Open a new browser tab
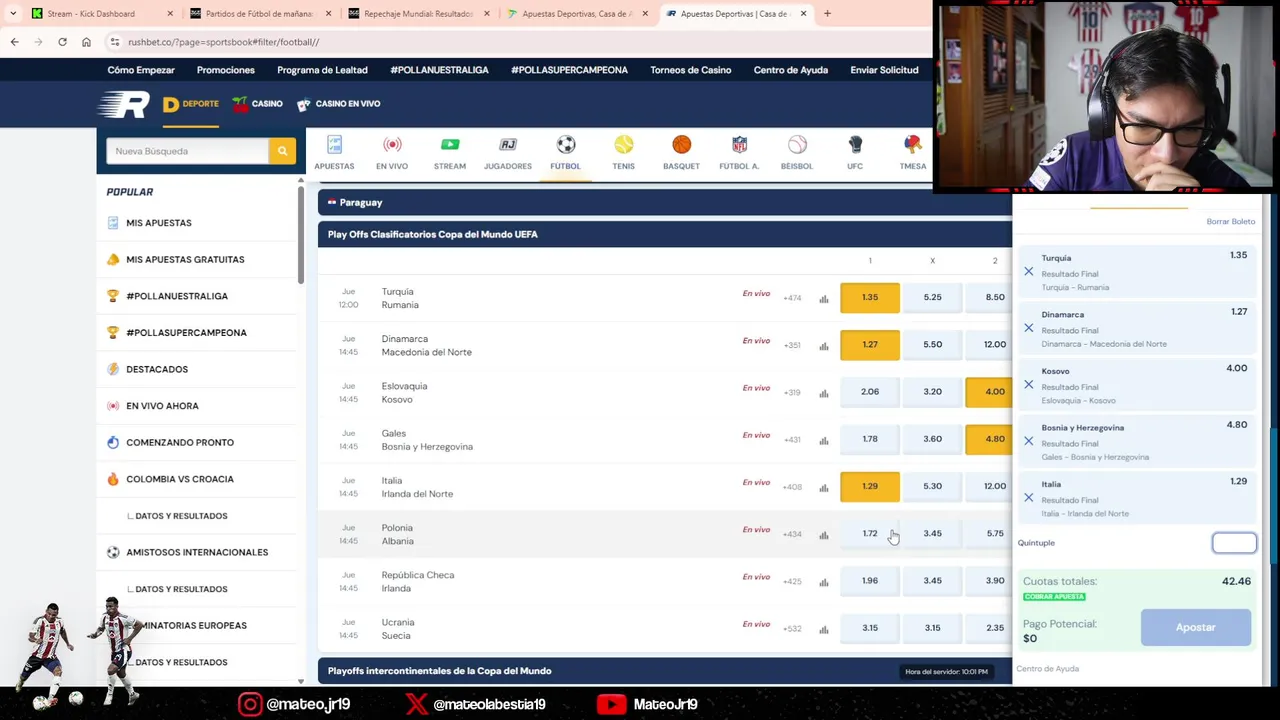The image size is (1280, 720). pyautogui.click(x=827, y=14)
